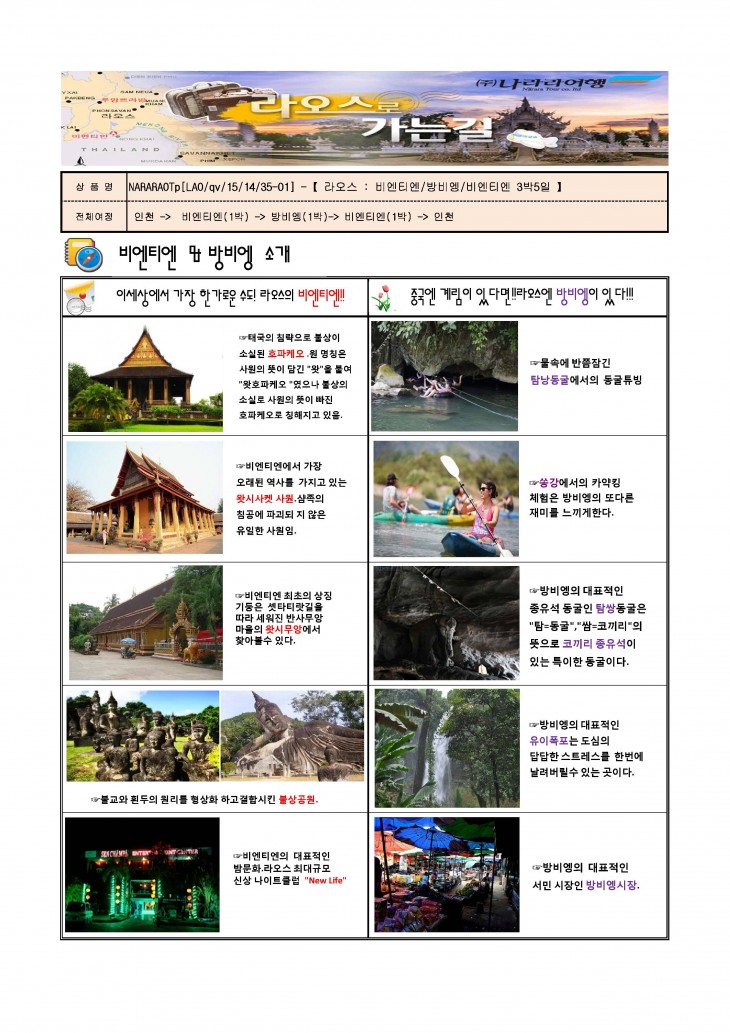Select the New Life nightclub neon photo
The width and height of the screenshot is (730, 1033).
click(142, 875)
